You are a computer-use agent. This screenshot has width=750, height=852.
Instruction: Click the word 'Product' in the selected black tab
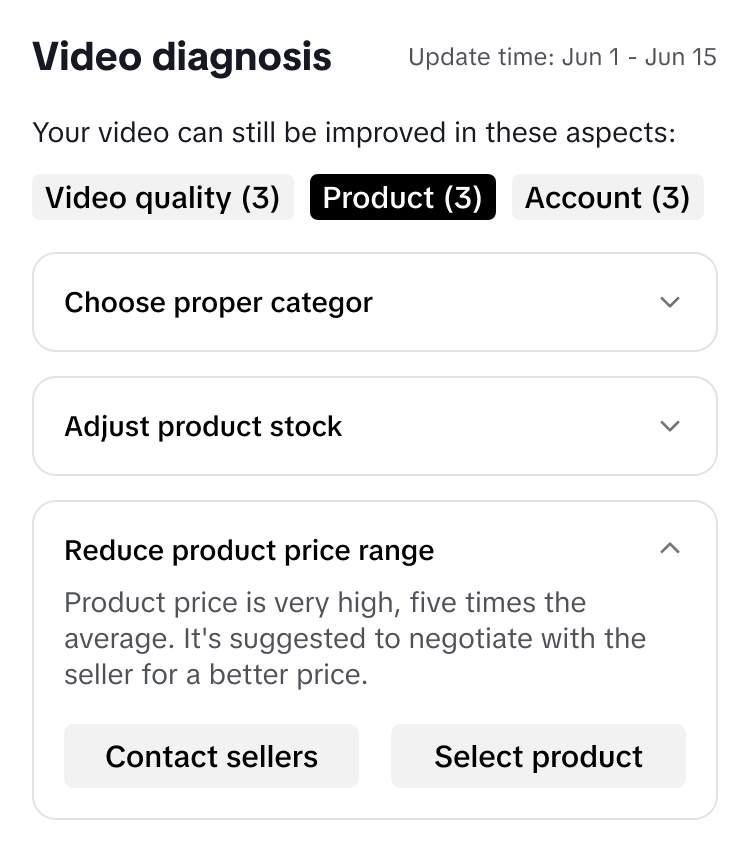click(379, 198)
